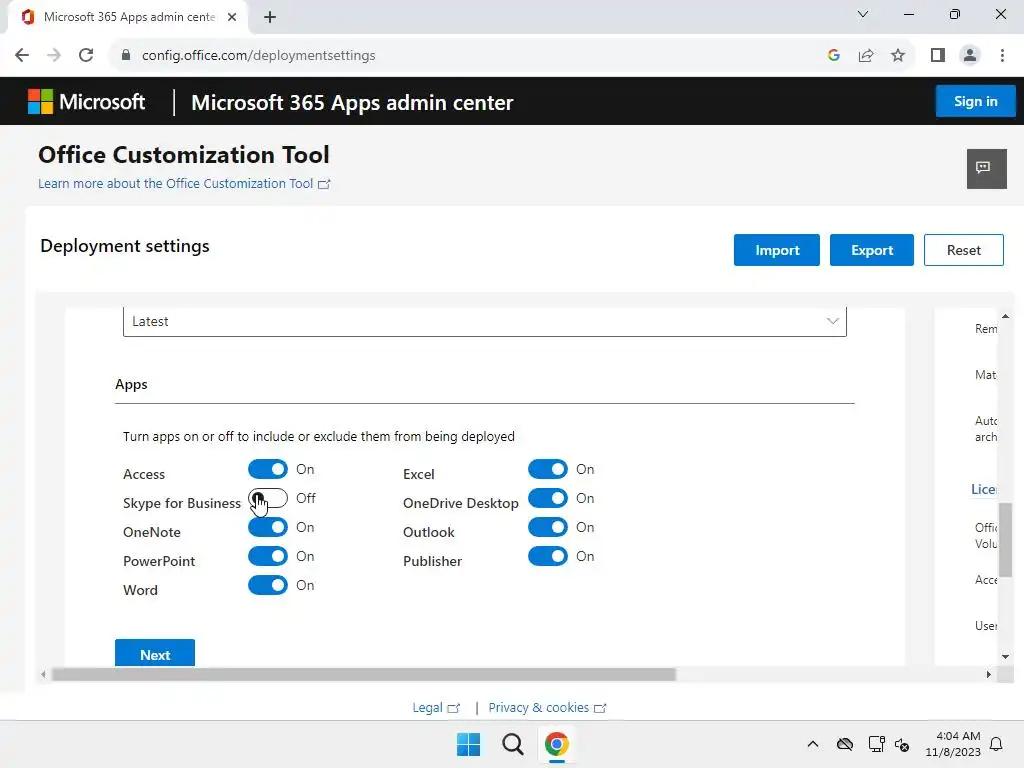Toggle the Word app switch
This screenshot has width=1024, height=768.
268,585
